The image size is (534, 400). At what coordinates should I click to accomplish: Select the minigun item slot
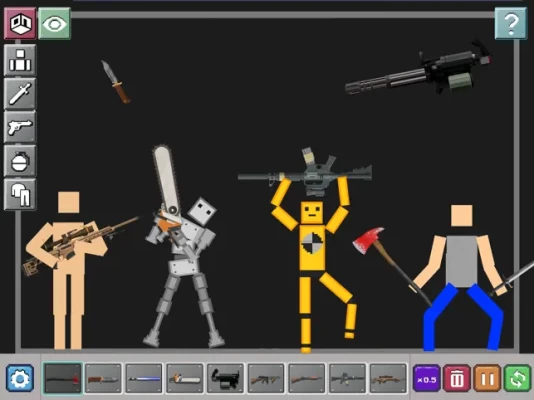pyautogui.click(x=225, y=378)
